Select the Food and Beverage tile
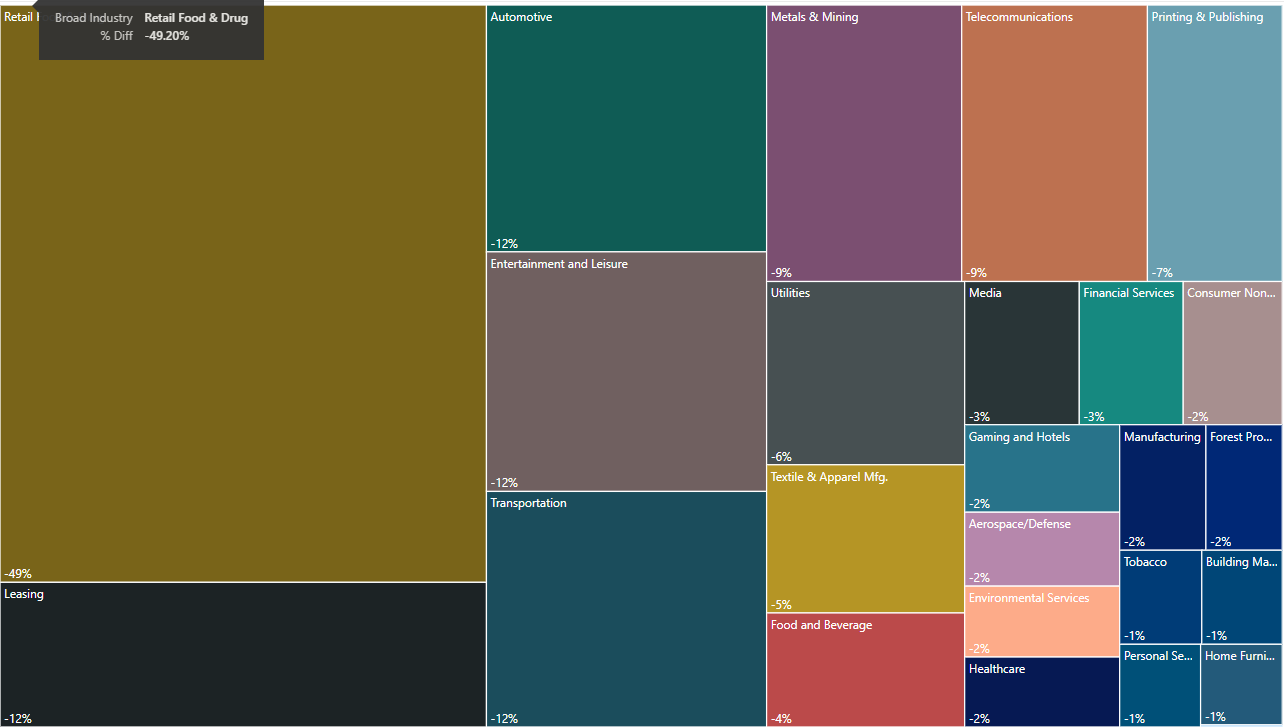The height and width of the screenshot is (728, 1284). [865, 670]
